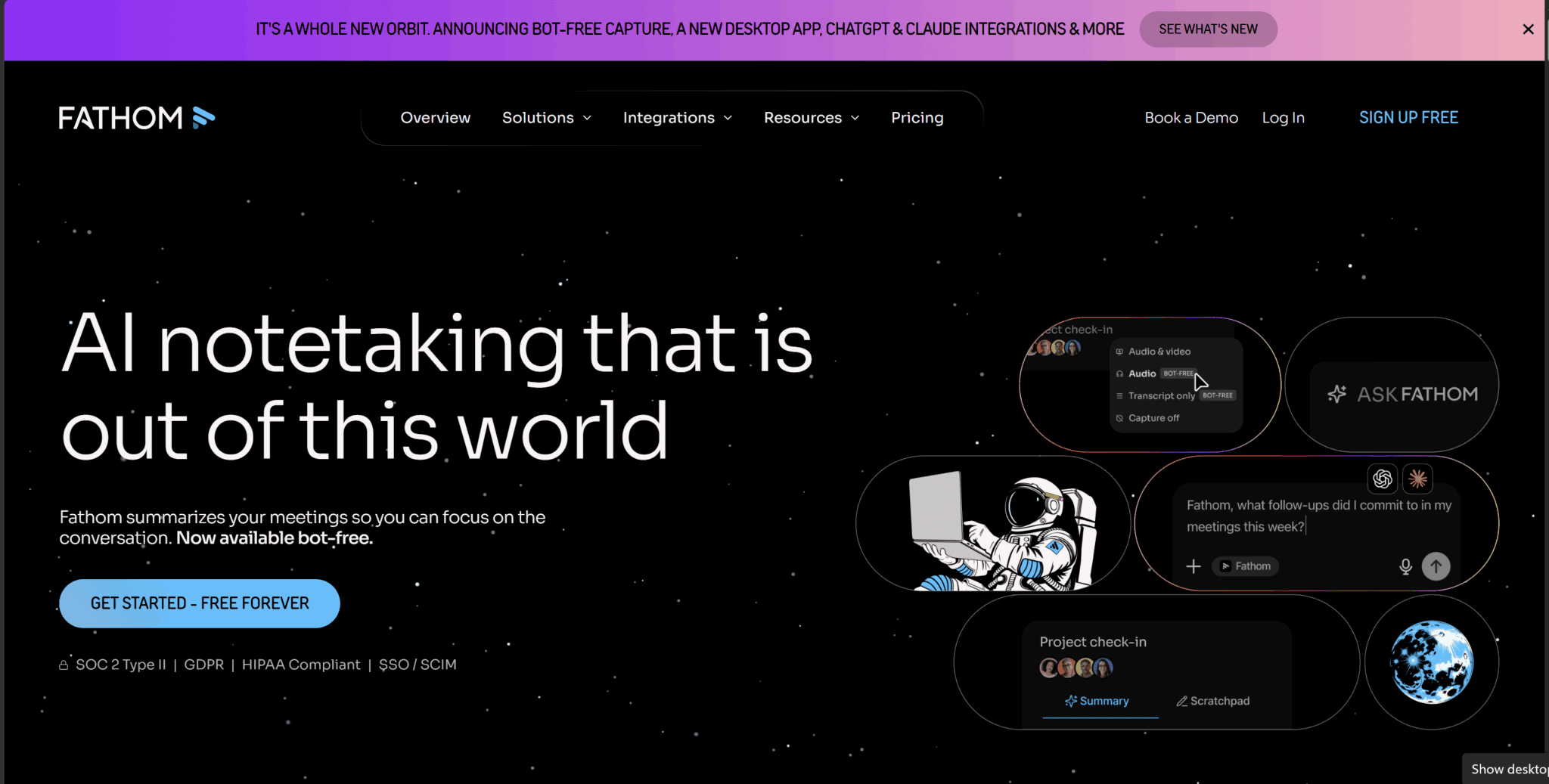Close the announcement banner
This screenshot has width=1549, height=784.
(1528, 29)
